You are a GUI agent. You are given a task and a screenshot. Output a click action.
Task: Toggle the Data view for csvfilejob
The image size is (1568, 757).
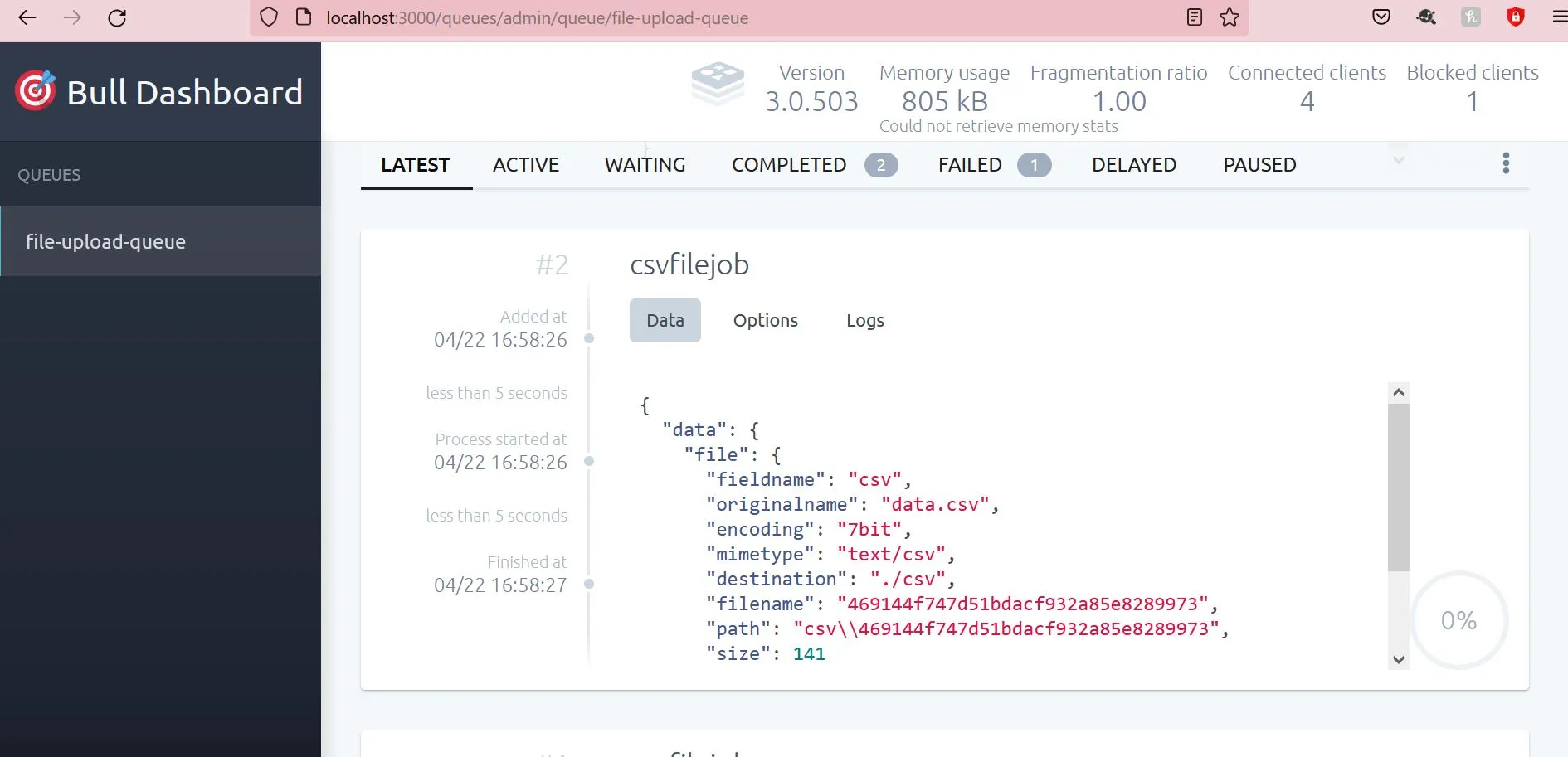click(665, 320)
